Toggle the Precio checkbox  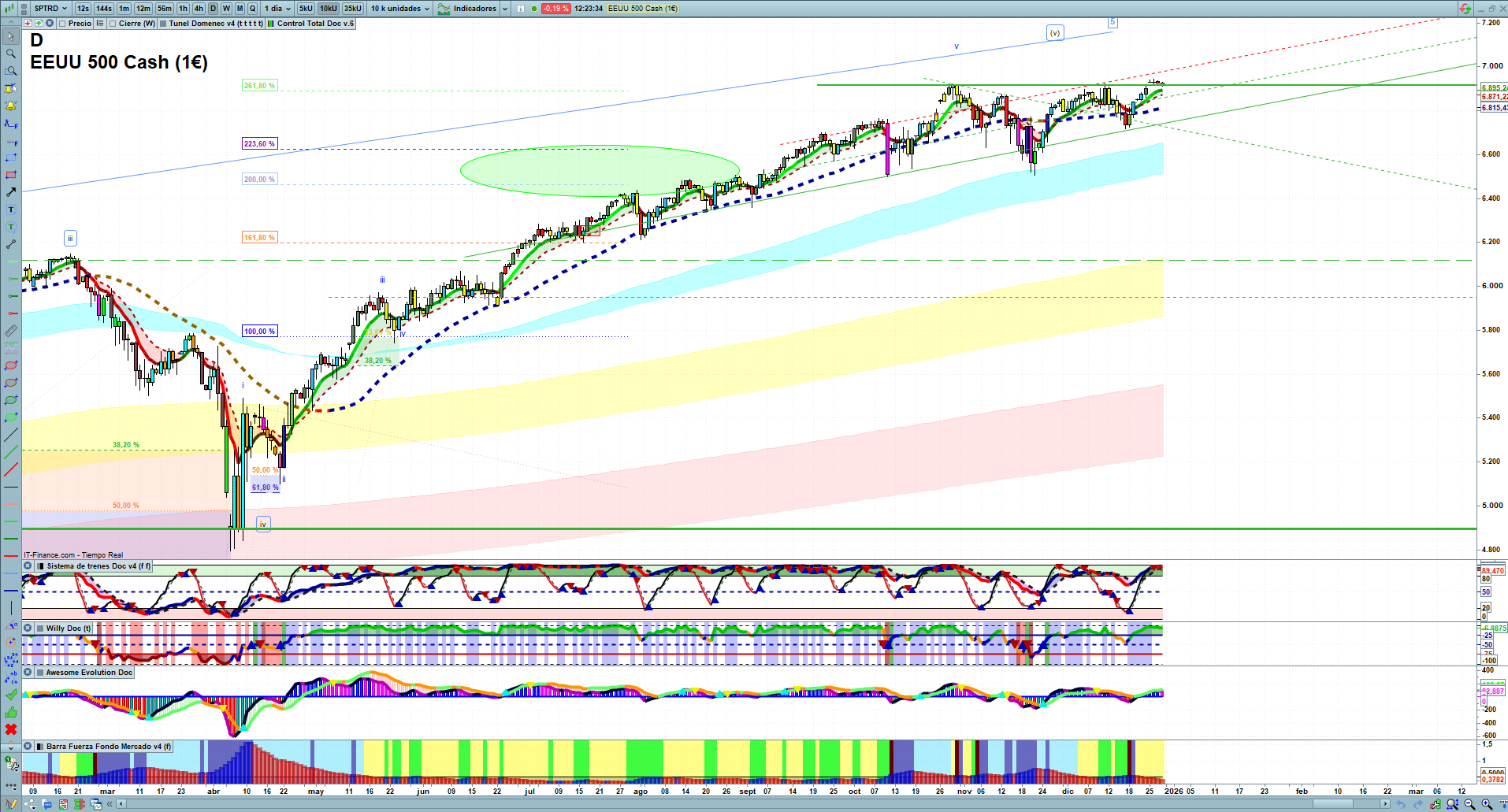pos(62,24)
